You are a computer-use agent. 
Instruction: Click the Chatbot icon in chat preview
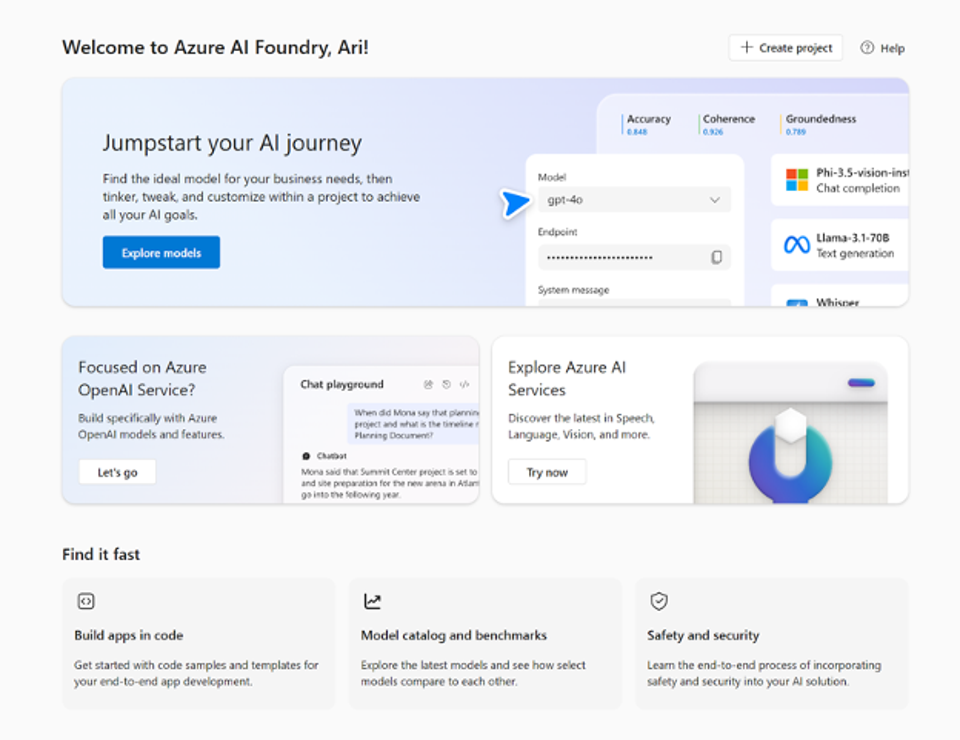(306, 456)
